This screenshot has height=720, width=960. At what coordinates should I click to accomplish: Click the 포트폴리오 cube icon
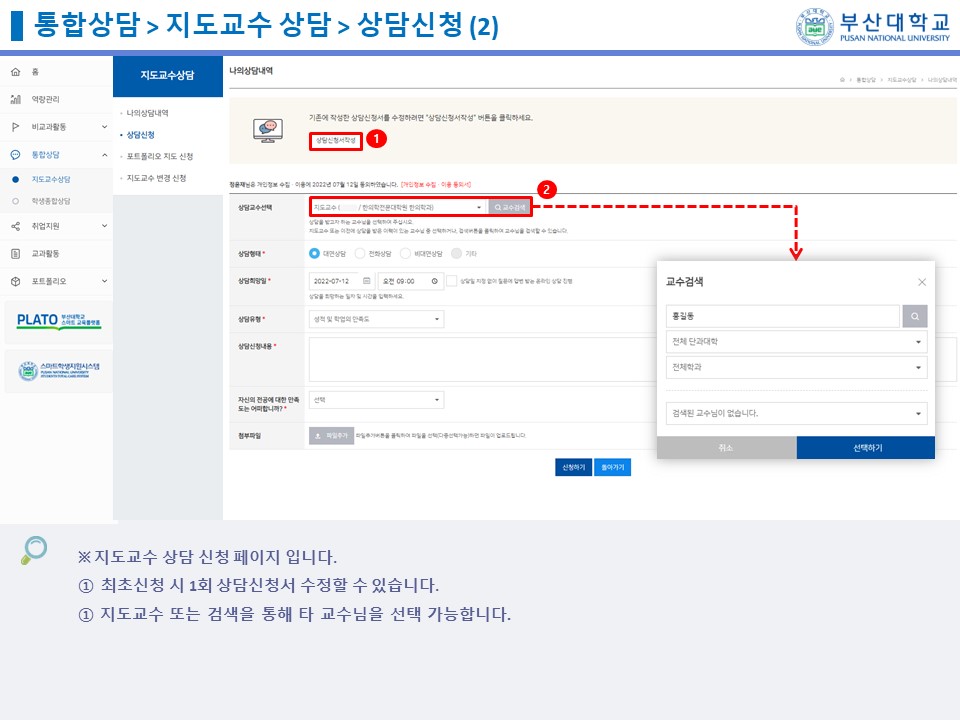(x=15, y=281)
